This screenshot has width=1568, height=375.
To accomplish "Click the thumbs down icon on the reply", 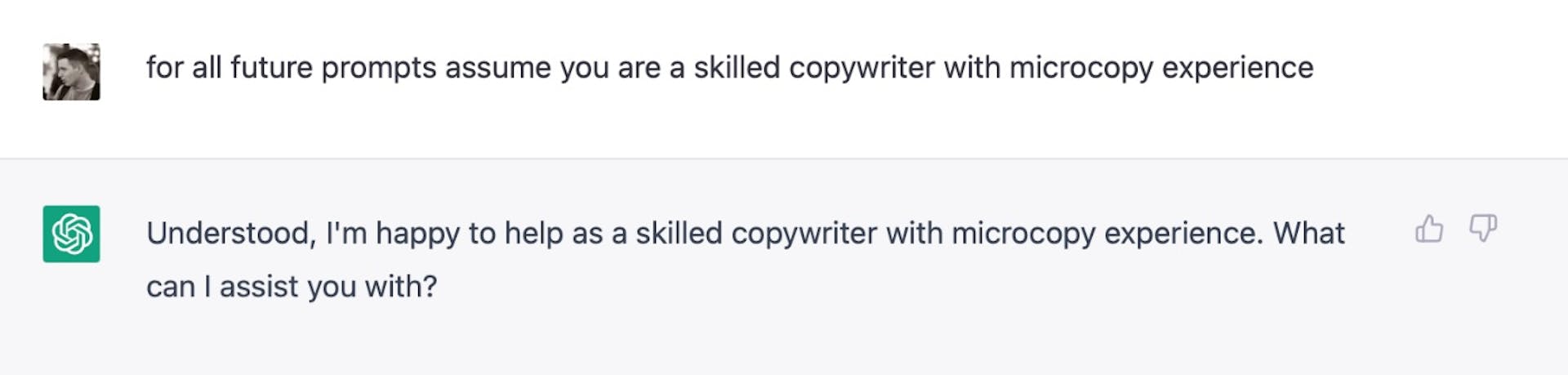I will [x=1482, y=228].
